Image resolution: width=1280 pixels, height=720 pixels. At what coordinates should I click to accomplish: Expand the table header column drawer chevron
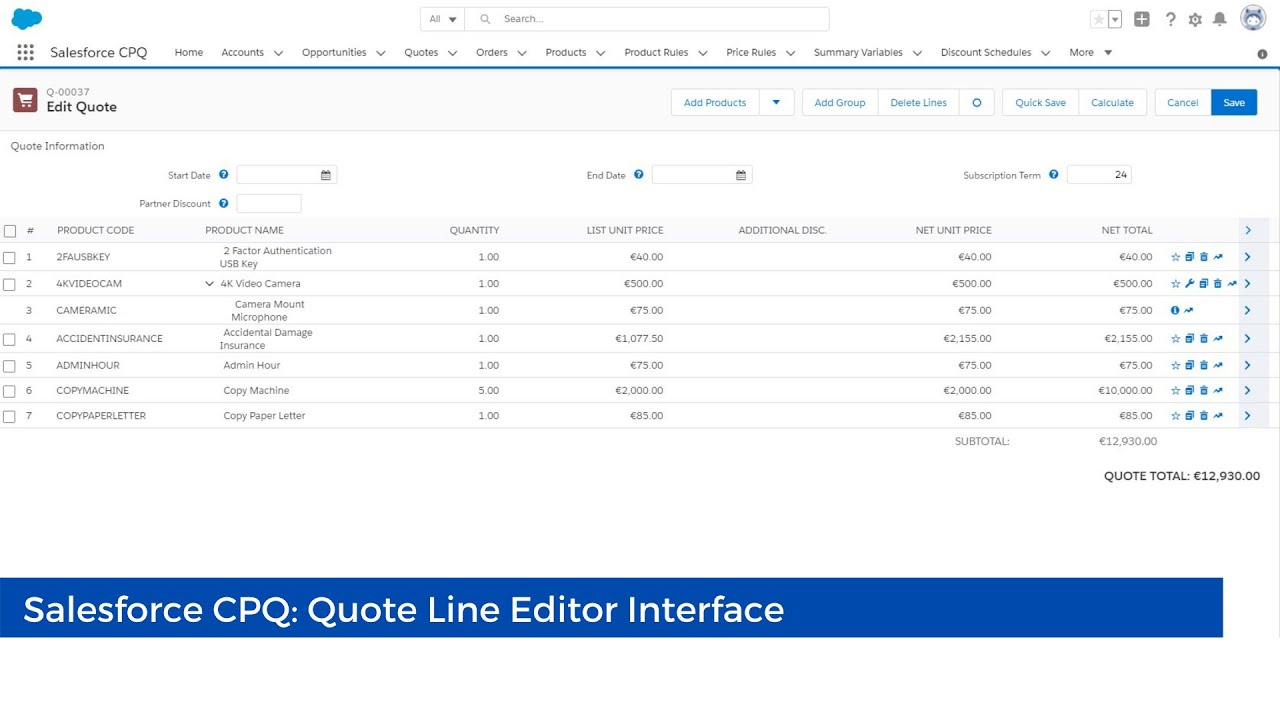(x=1248, y=230)
